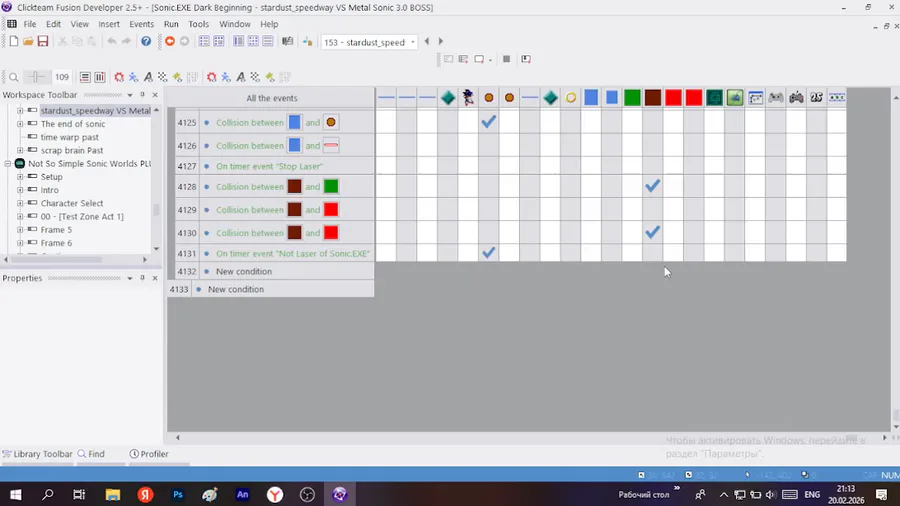Create a new application with New icon

tap(14, 41)
